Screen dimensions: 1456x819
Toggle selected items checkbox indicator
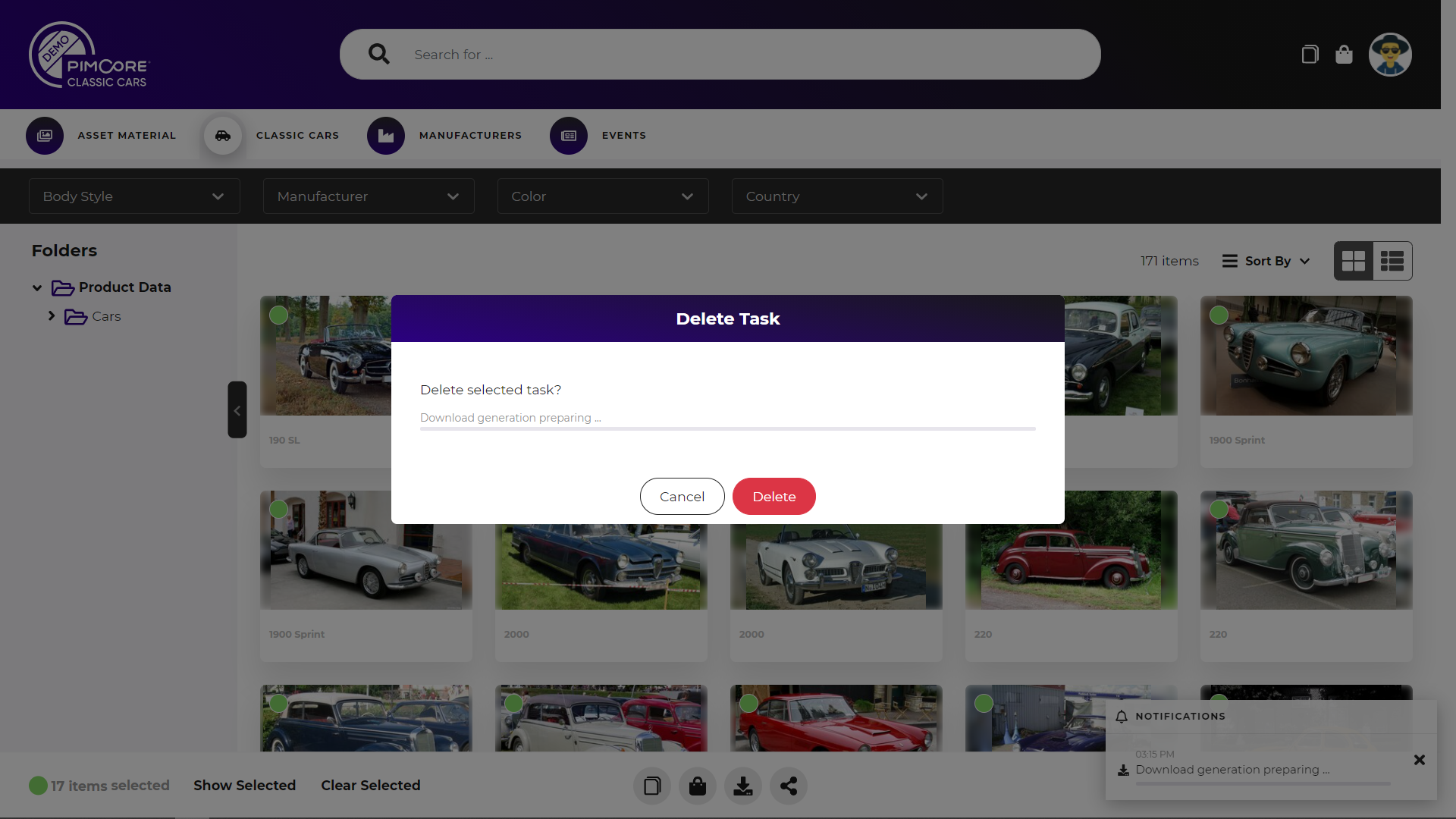tap(37, 785)
